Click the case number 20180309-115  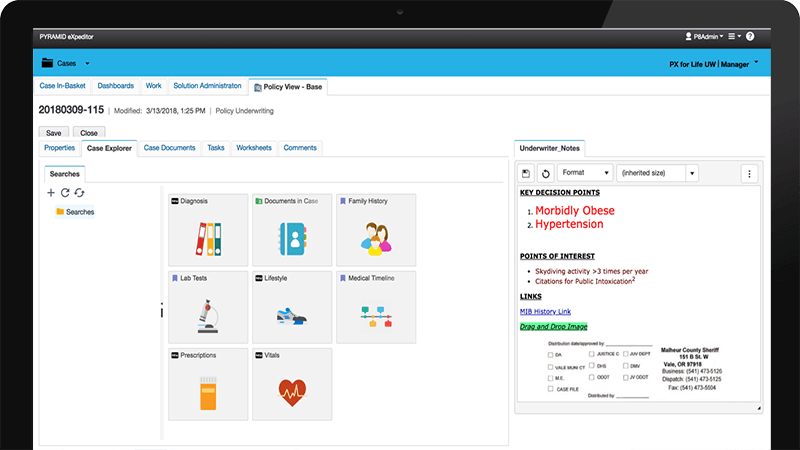(71, 110)
